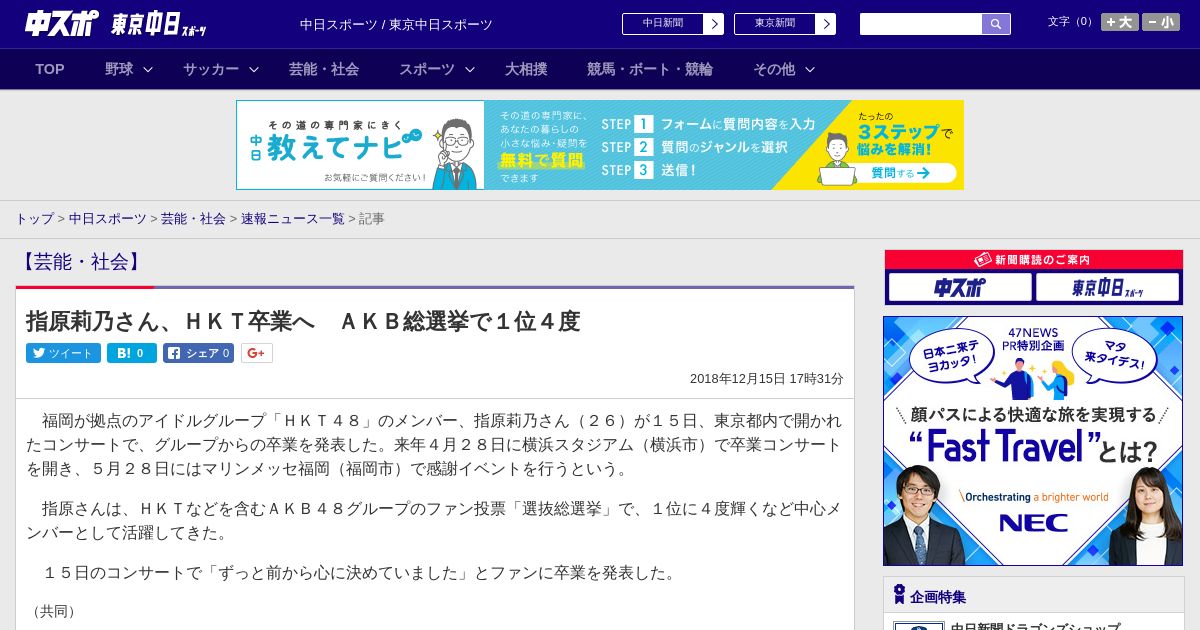Click the arrow beside 中日新聞 button

713,24
